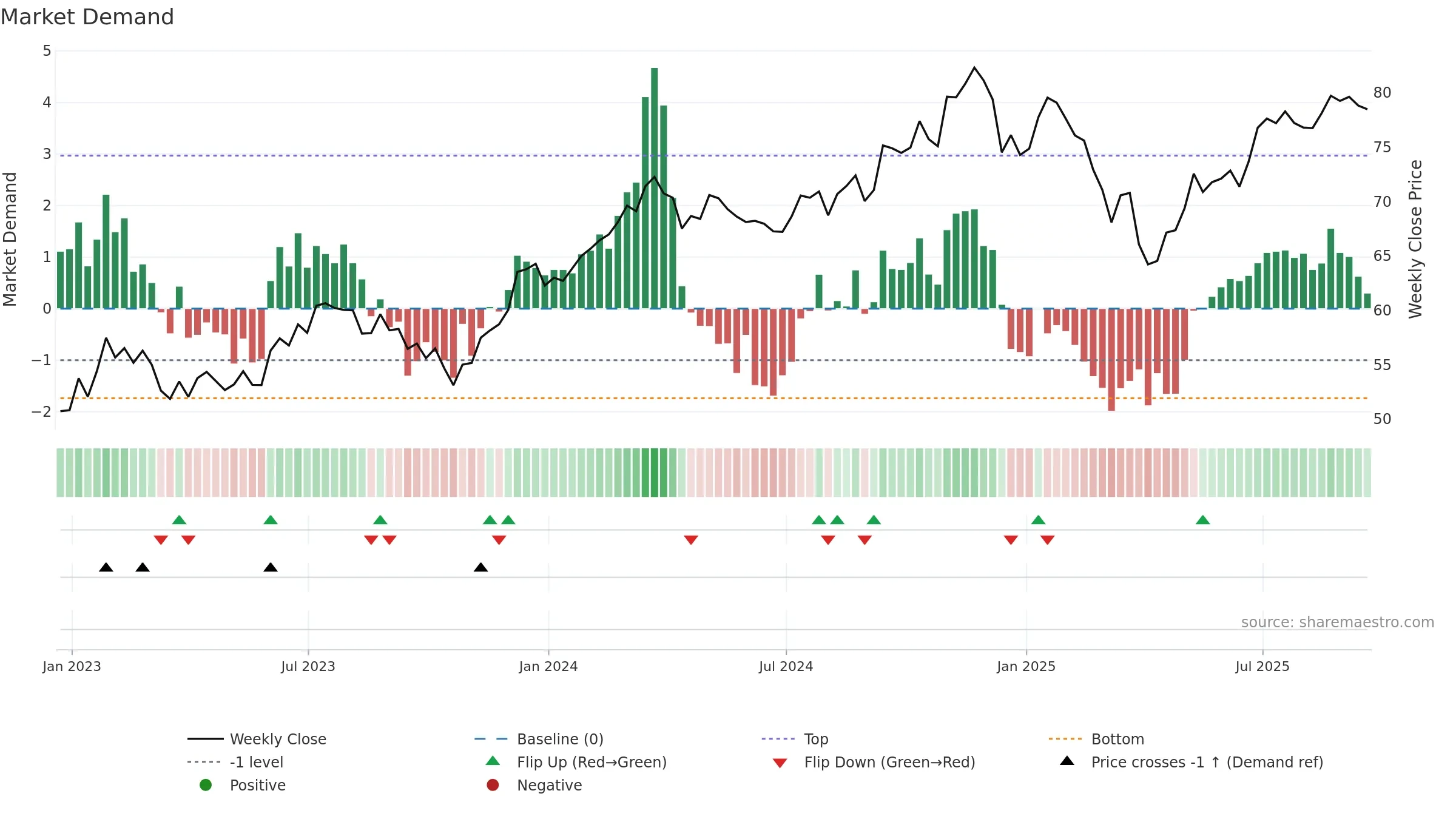Toggle the Flip Up (Red→Green) legend label

[591, 763]
